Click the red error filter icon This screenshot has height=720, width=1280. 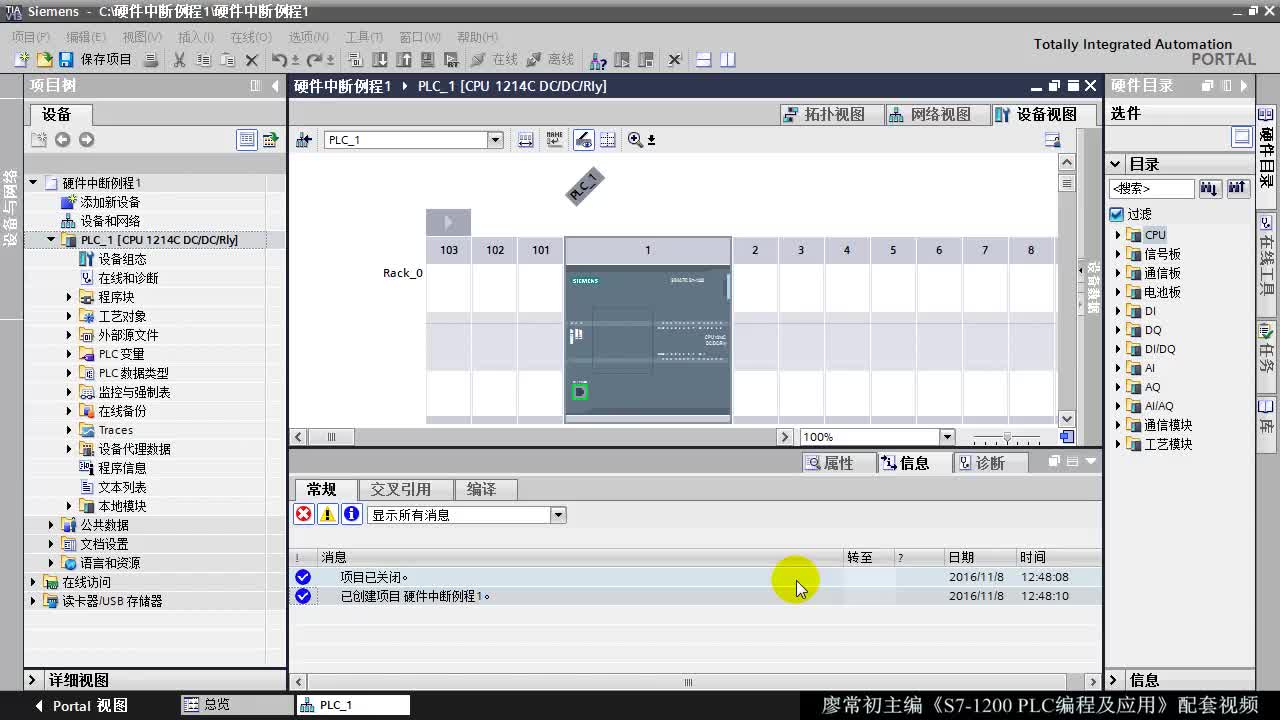click(303, 514)
